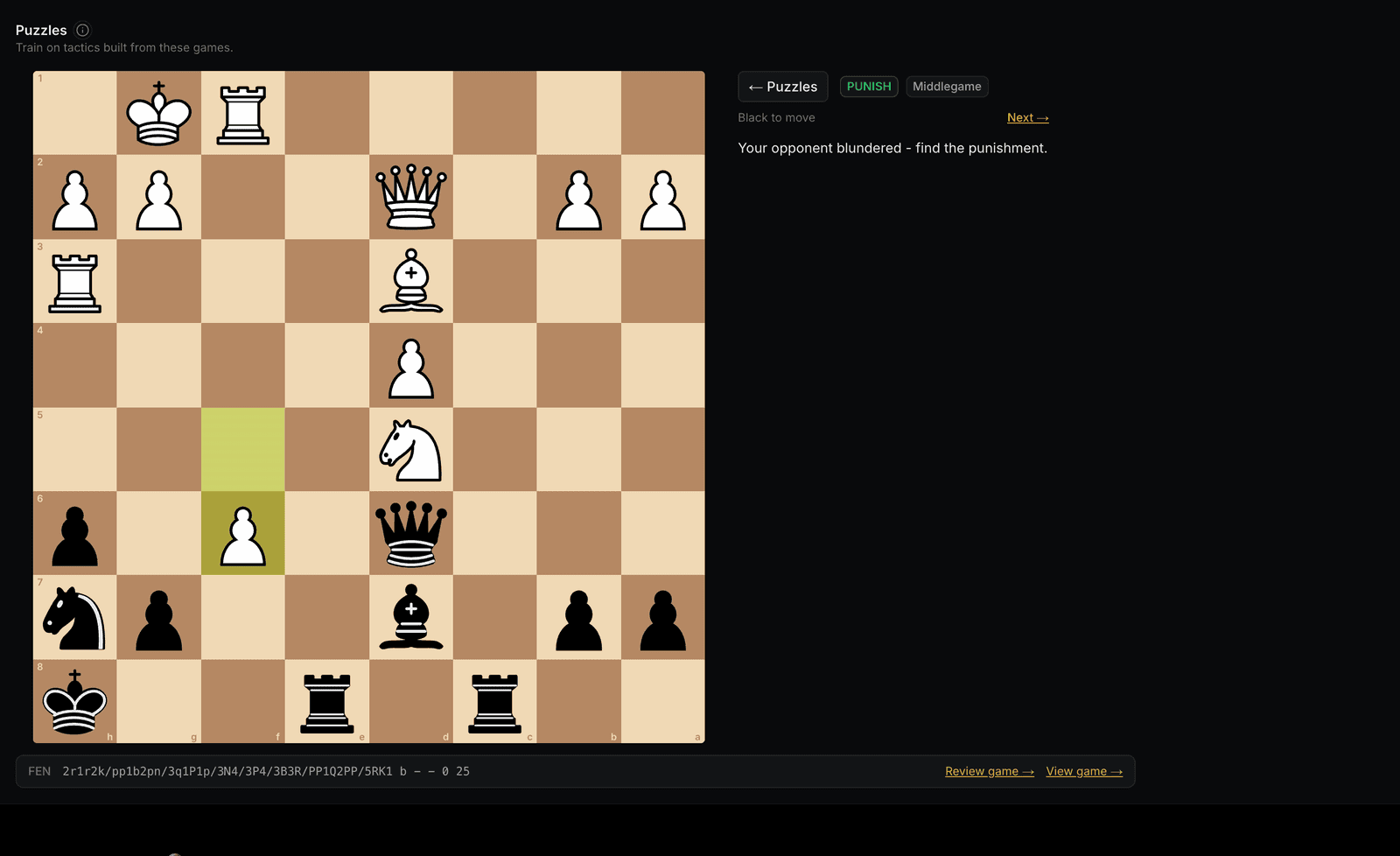Click the highlighted empty f5 square

243,449
